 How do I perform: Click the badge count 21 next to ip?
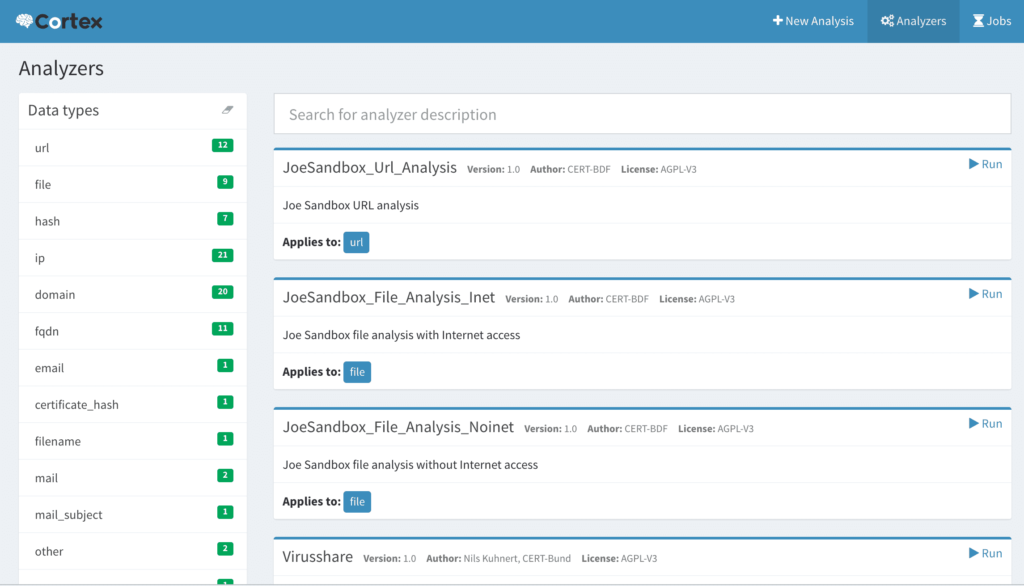tap(223, 255)
